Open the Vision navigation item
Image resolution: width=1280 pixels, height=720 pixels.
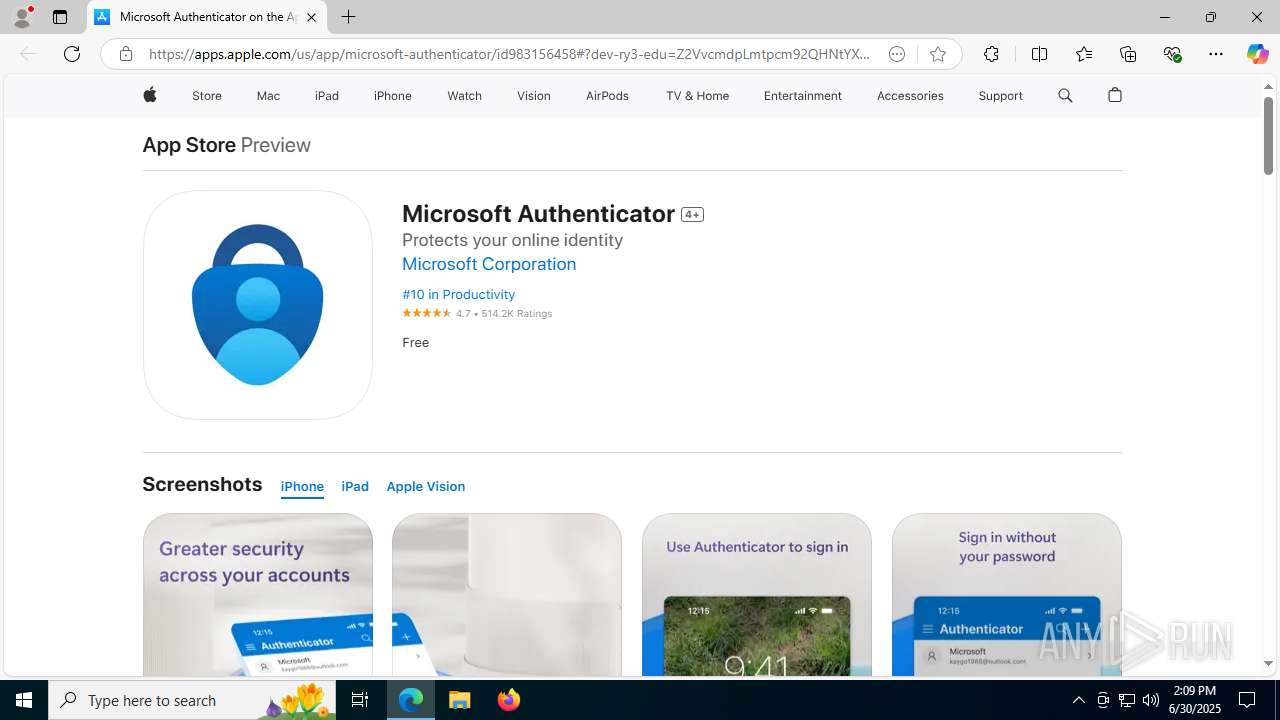(x=534, y=96)
